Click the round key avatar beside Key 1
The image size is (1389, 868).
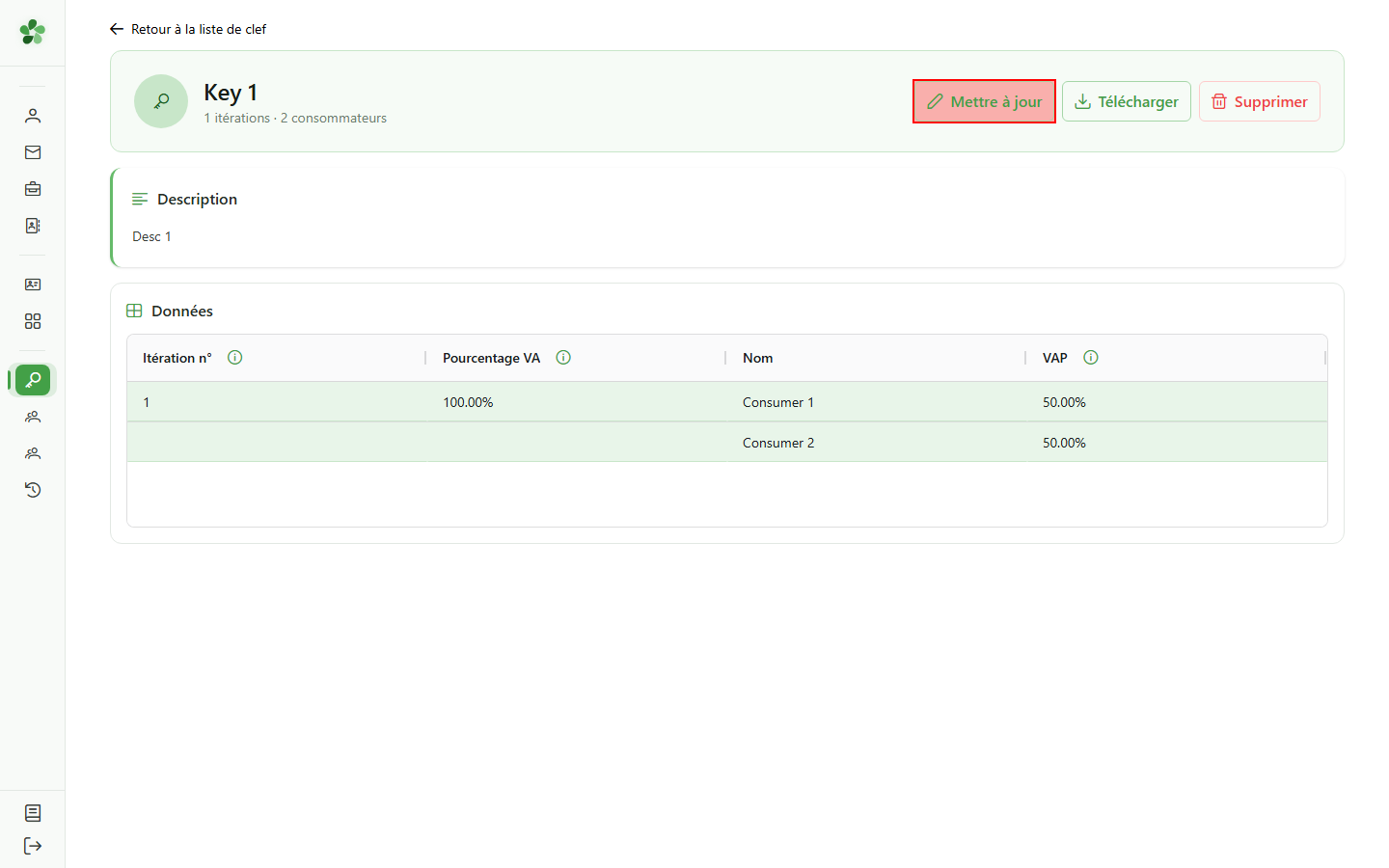[161, 101]
